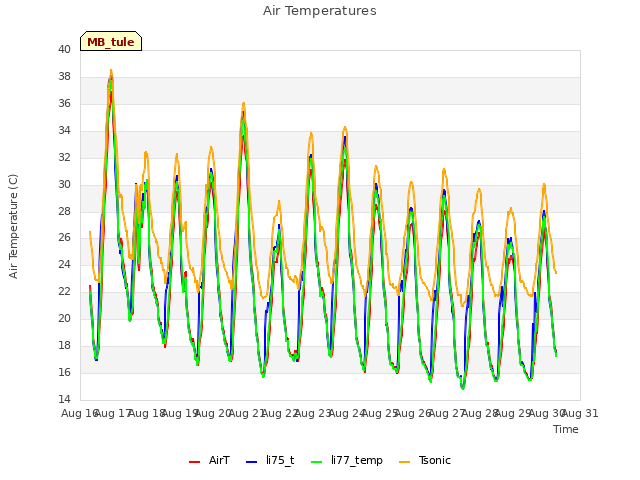Viewport: 640px width, 480px height.
Task: Toggle the AirT series legend label
Action: 219,460
